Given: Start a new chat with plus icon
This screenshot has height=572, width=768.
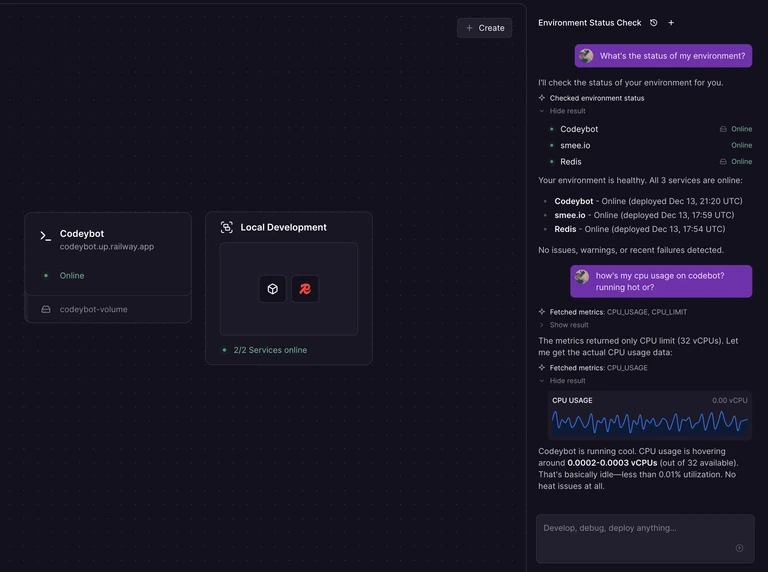Looking at the screenshot, I should (x=671, y=23).
